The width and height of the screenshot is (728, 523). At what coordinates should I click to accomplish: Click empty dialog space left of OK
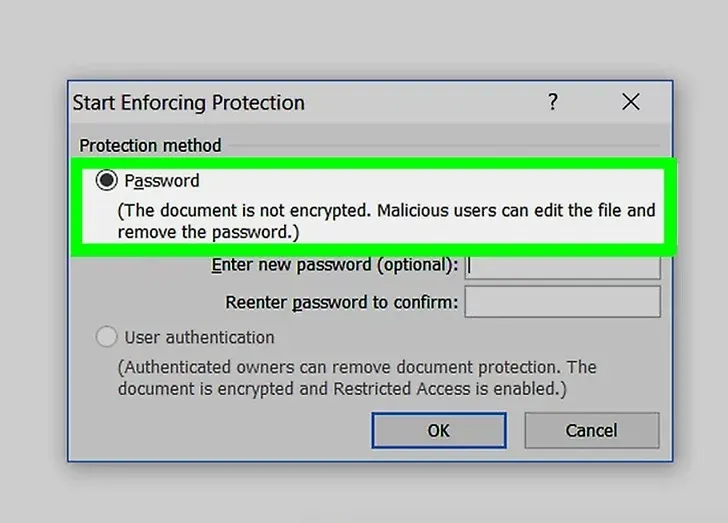coord(223,431)
